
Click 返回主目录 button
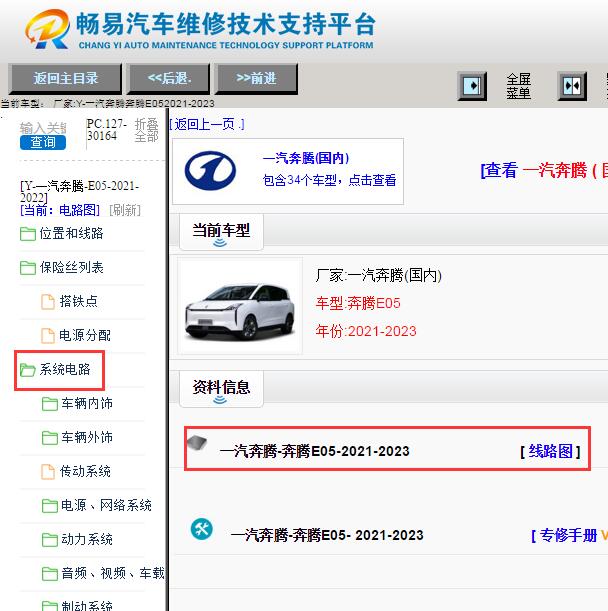(x=65, y=79)
